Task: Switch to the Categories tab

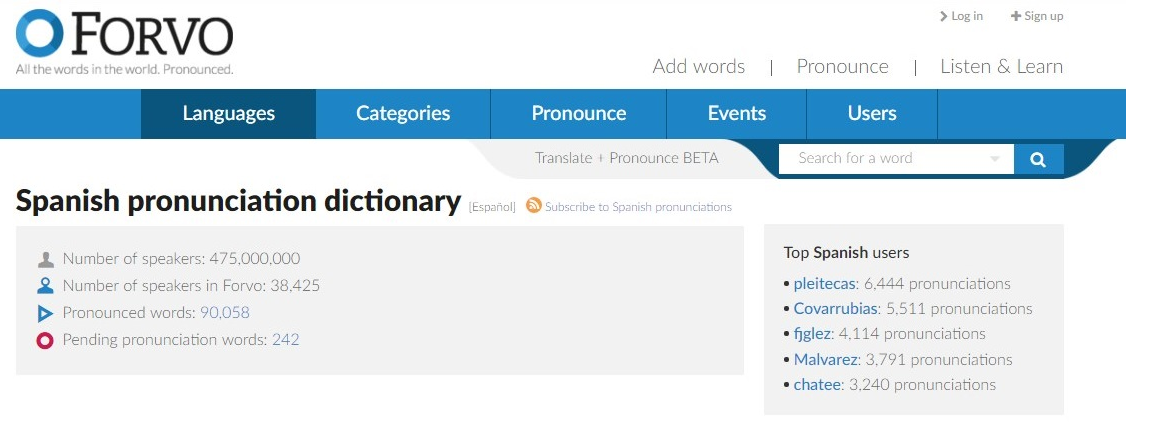Action: click(x=403, y=114)
